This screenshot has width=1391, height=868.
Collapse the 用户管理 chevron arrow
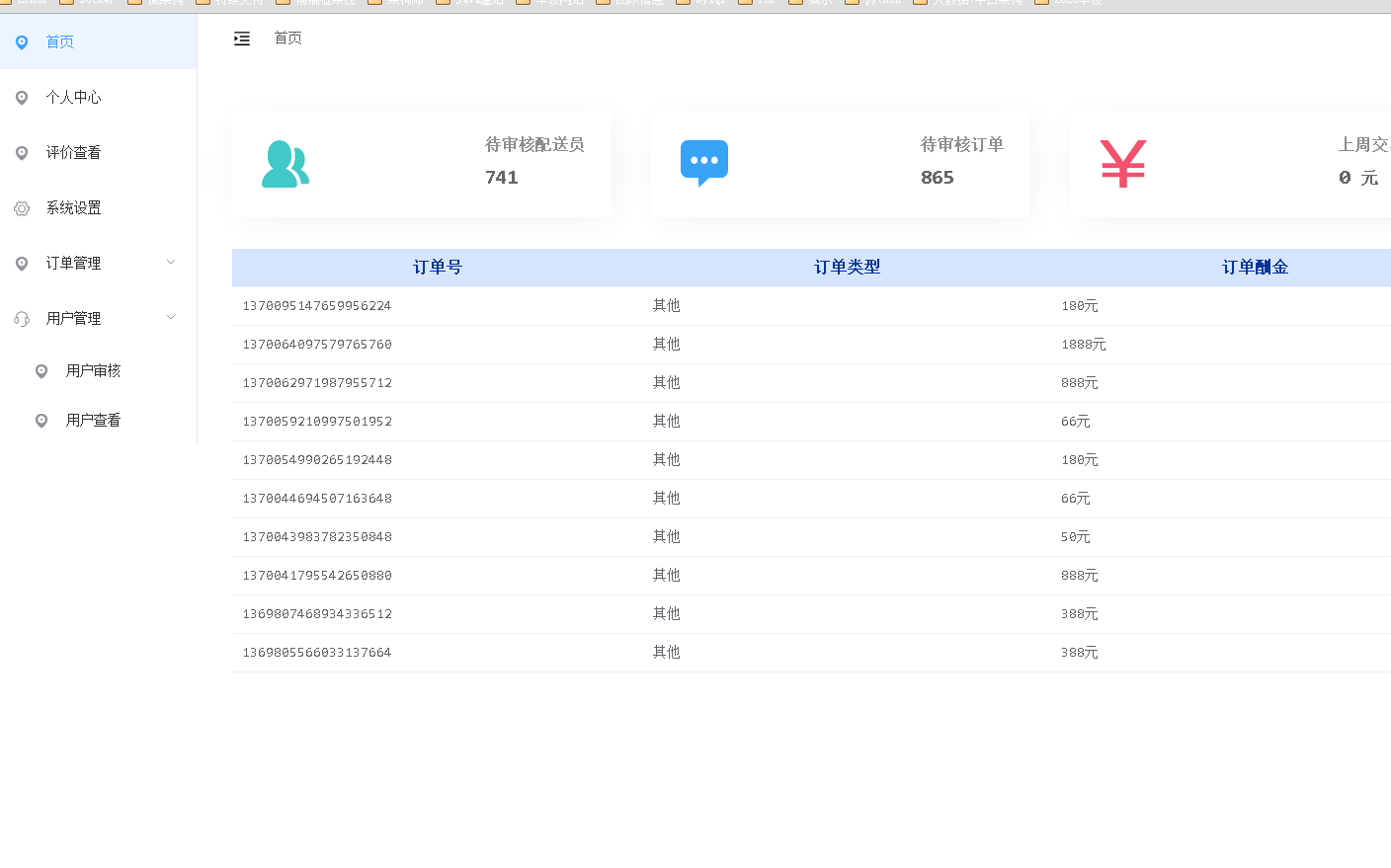point(171,318)
